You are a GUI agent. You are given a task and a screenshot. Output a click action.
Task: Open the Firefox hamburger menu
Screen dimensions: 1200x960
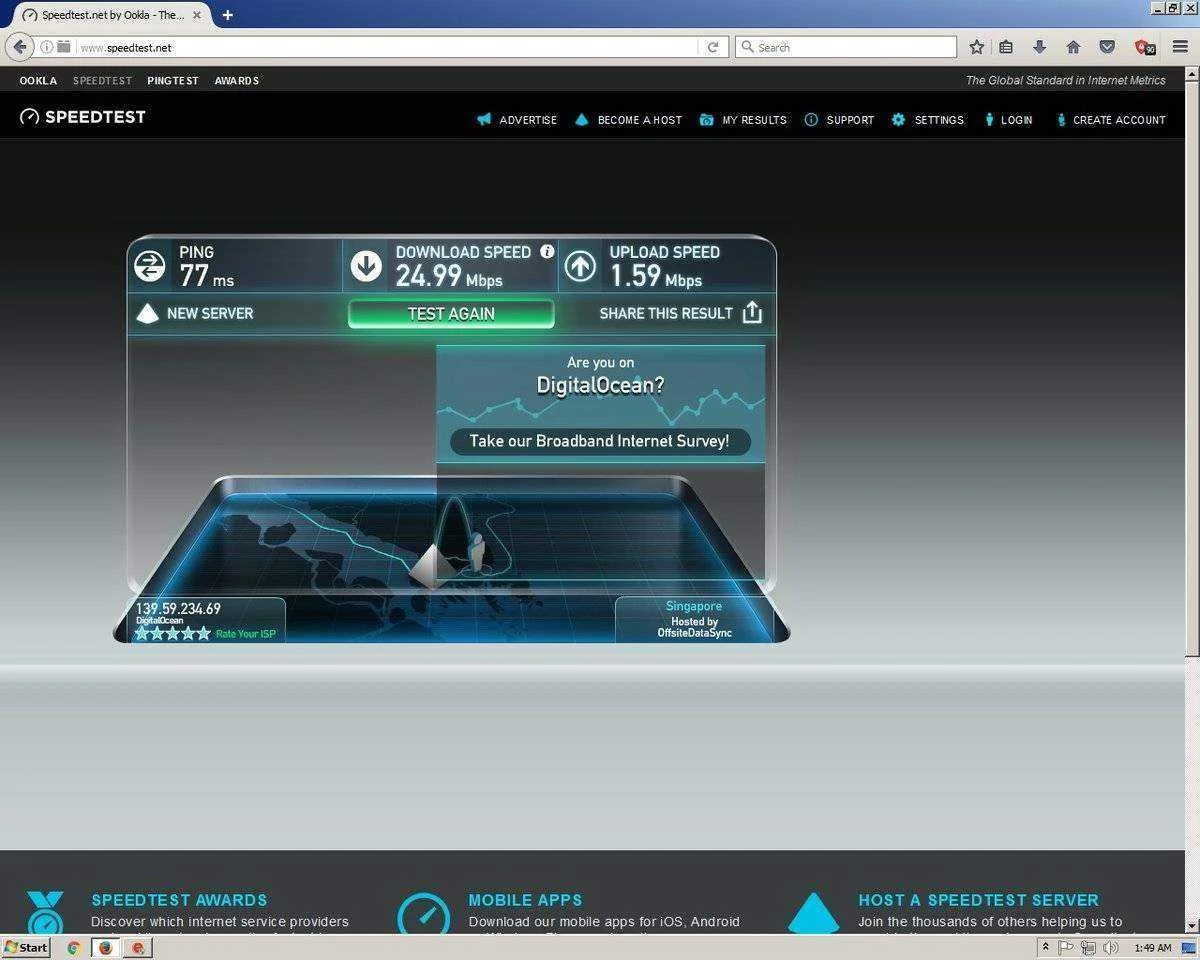(1180, 47)
